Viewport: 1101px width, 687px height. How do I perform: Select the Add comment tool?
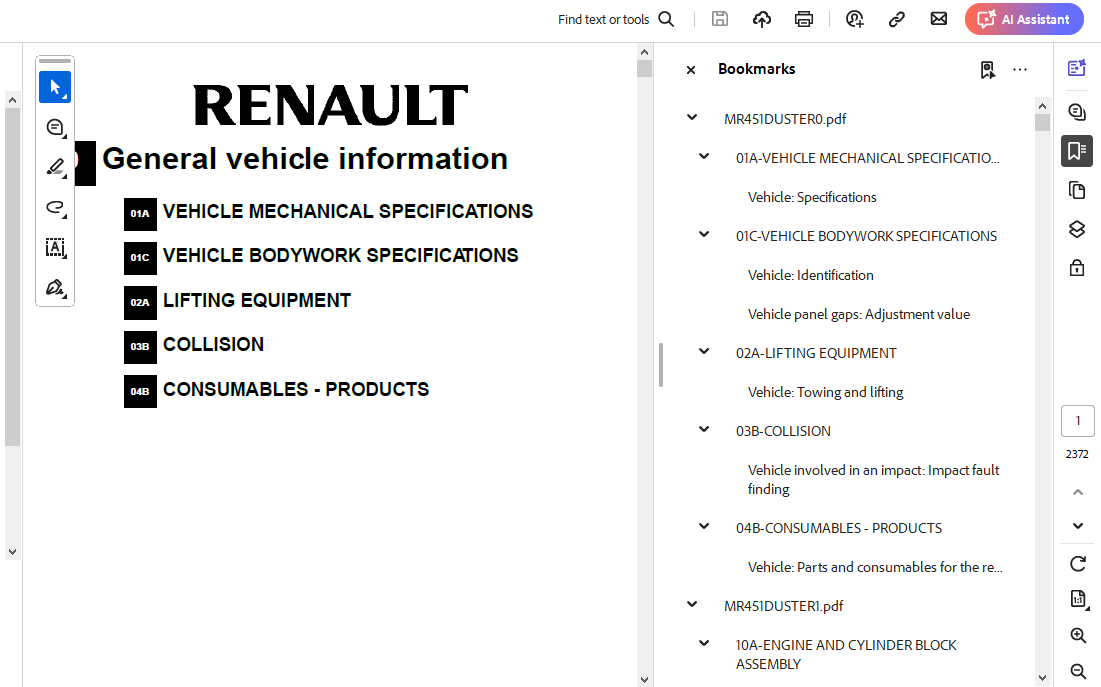55,127
